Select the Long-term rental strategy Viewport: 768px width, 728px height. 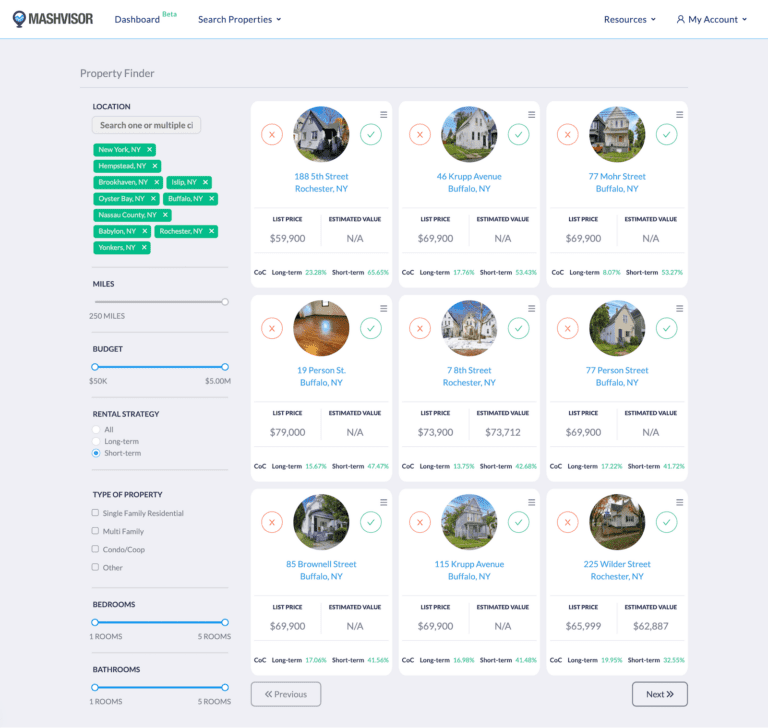click(96, 441)
